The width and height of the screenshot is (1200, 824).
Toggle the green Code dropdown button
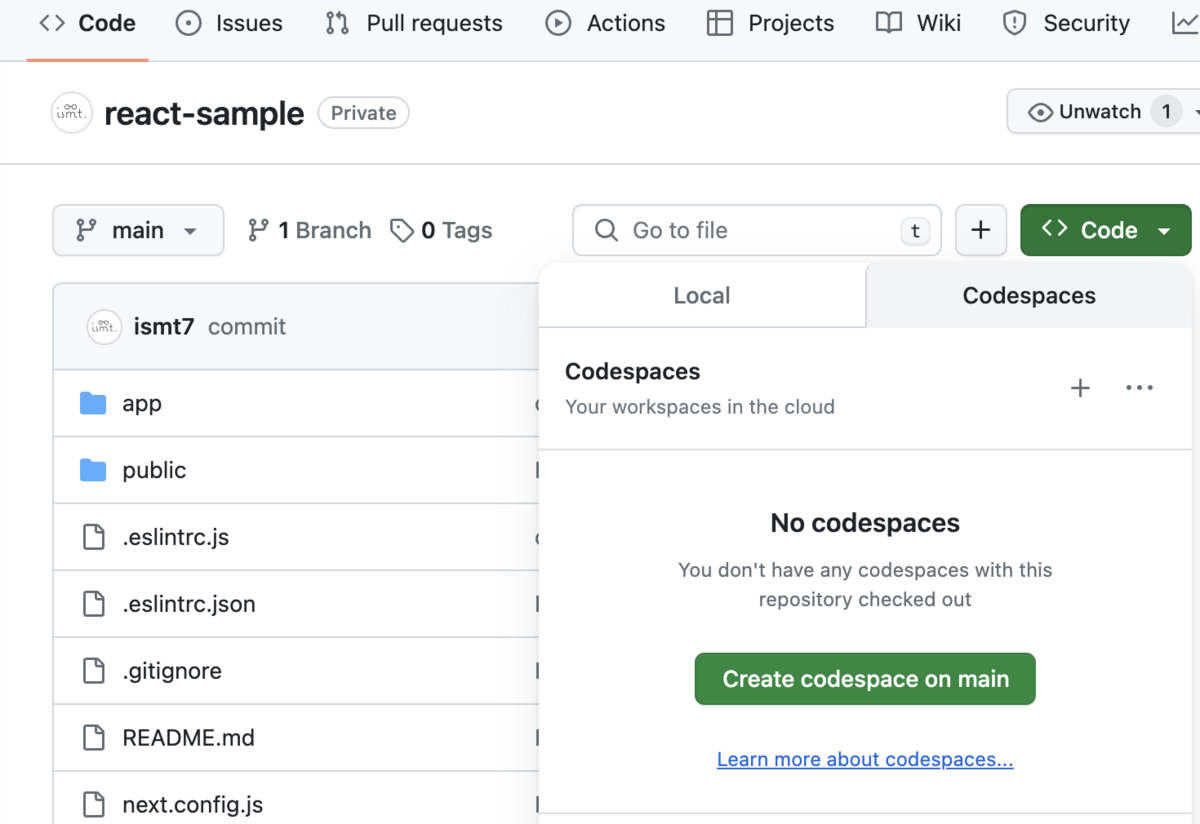(x=1106, y=230)
